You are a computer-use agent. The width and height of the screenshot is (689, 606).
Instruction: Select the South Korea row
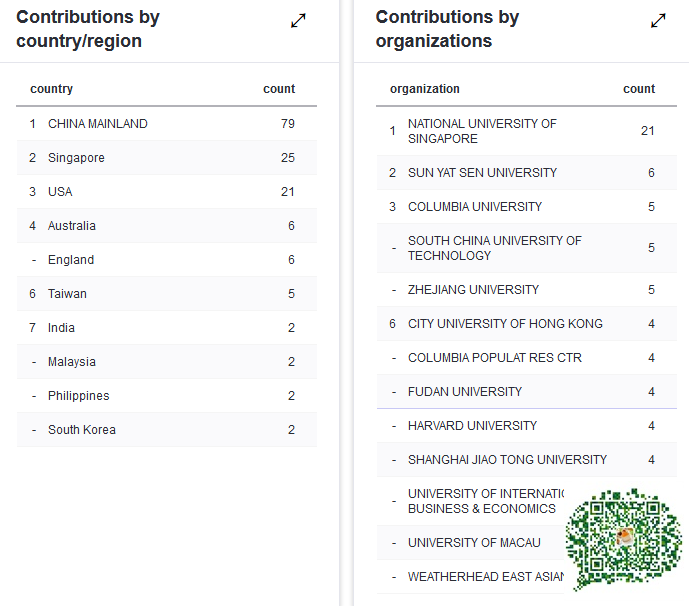167,430
